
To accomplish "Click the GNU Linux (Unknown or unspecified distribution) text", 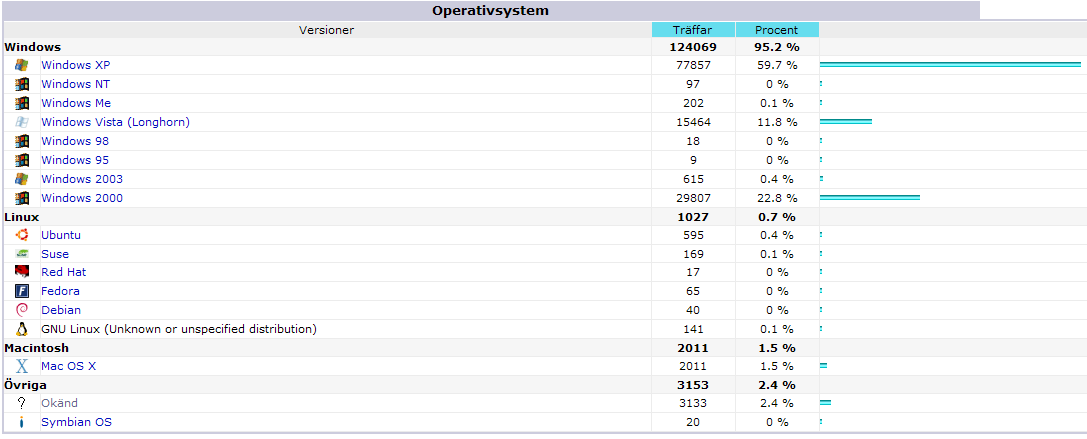I will [x=179, y=329].
